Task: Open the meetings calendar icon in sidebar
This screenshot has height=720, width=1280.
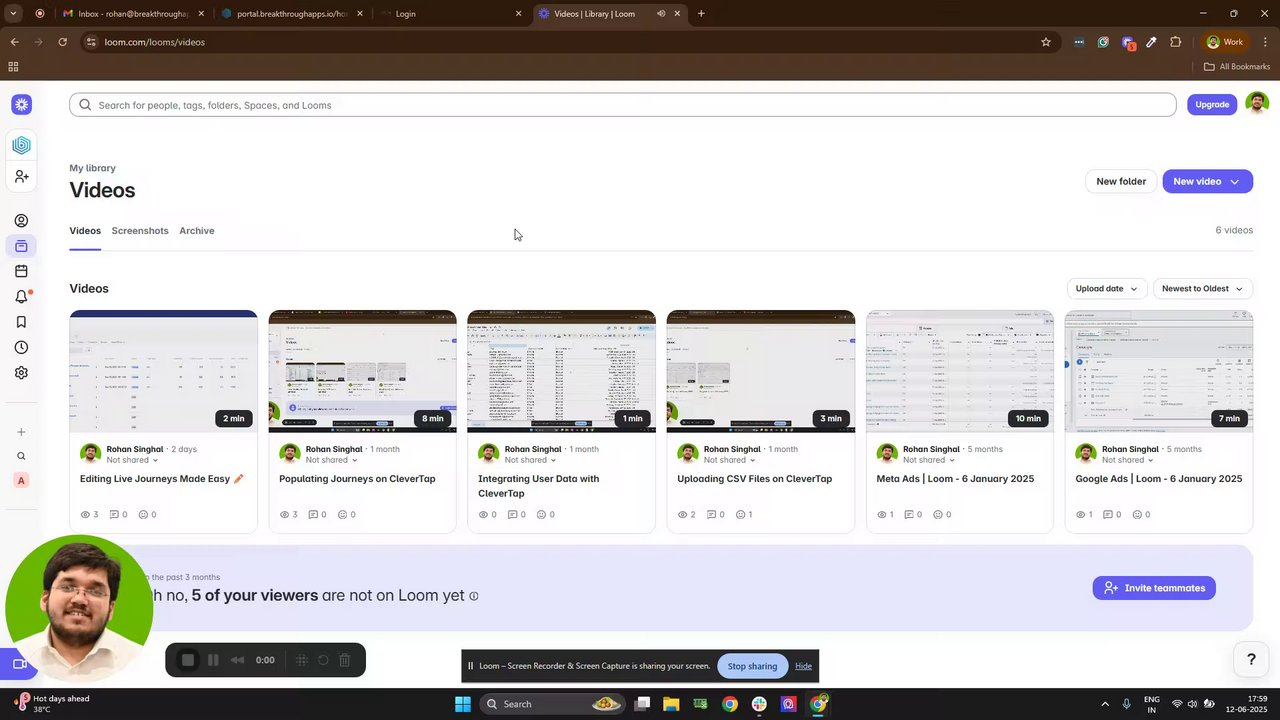Action: click(21, 271)
